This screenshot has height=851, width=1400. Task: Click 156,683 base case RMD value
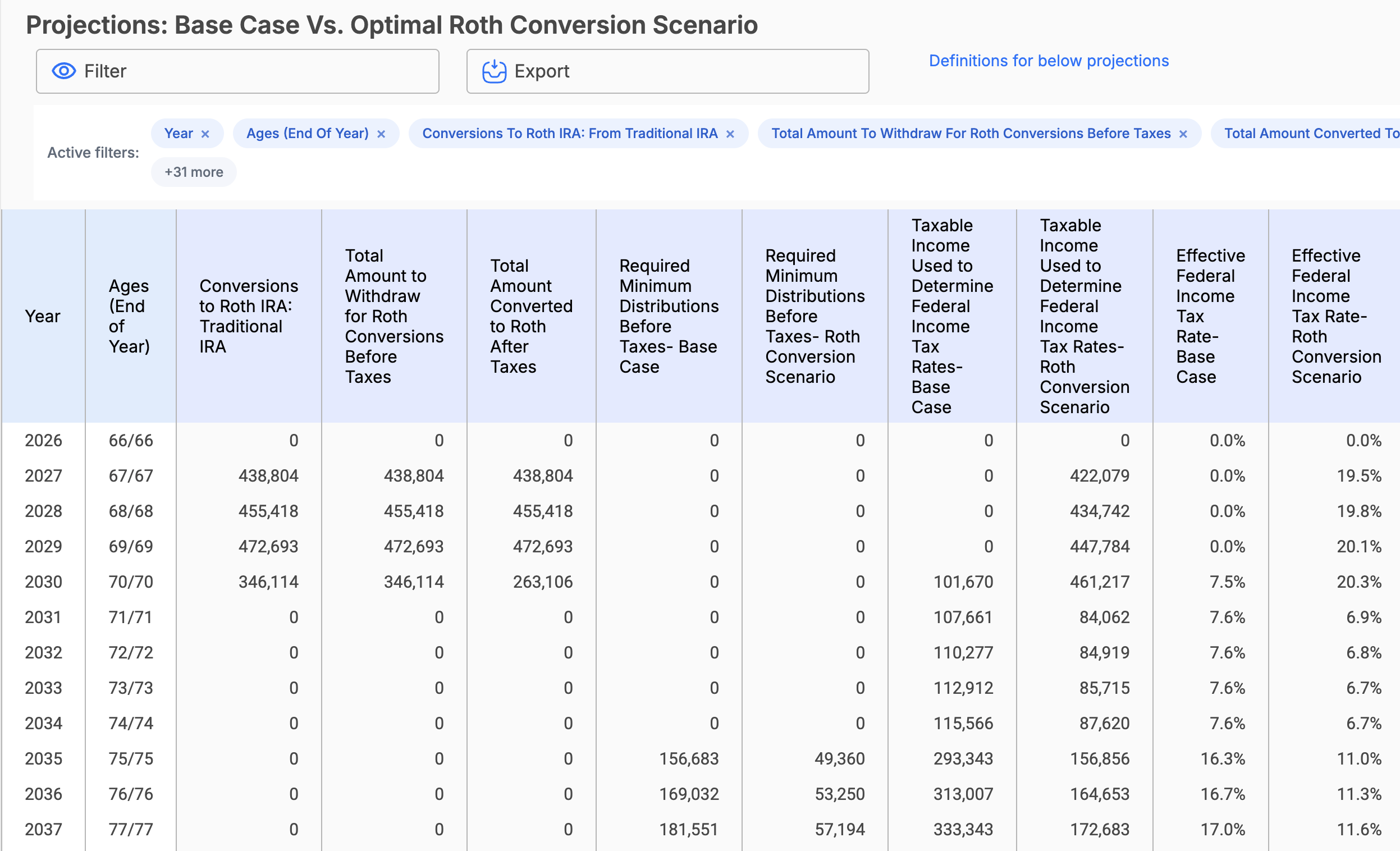pos(689,759)
